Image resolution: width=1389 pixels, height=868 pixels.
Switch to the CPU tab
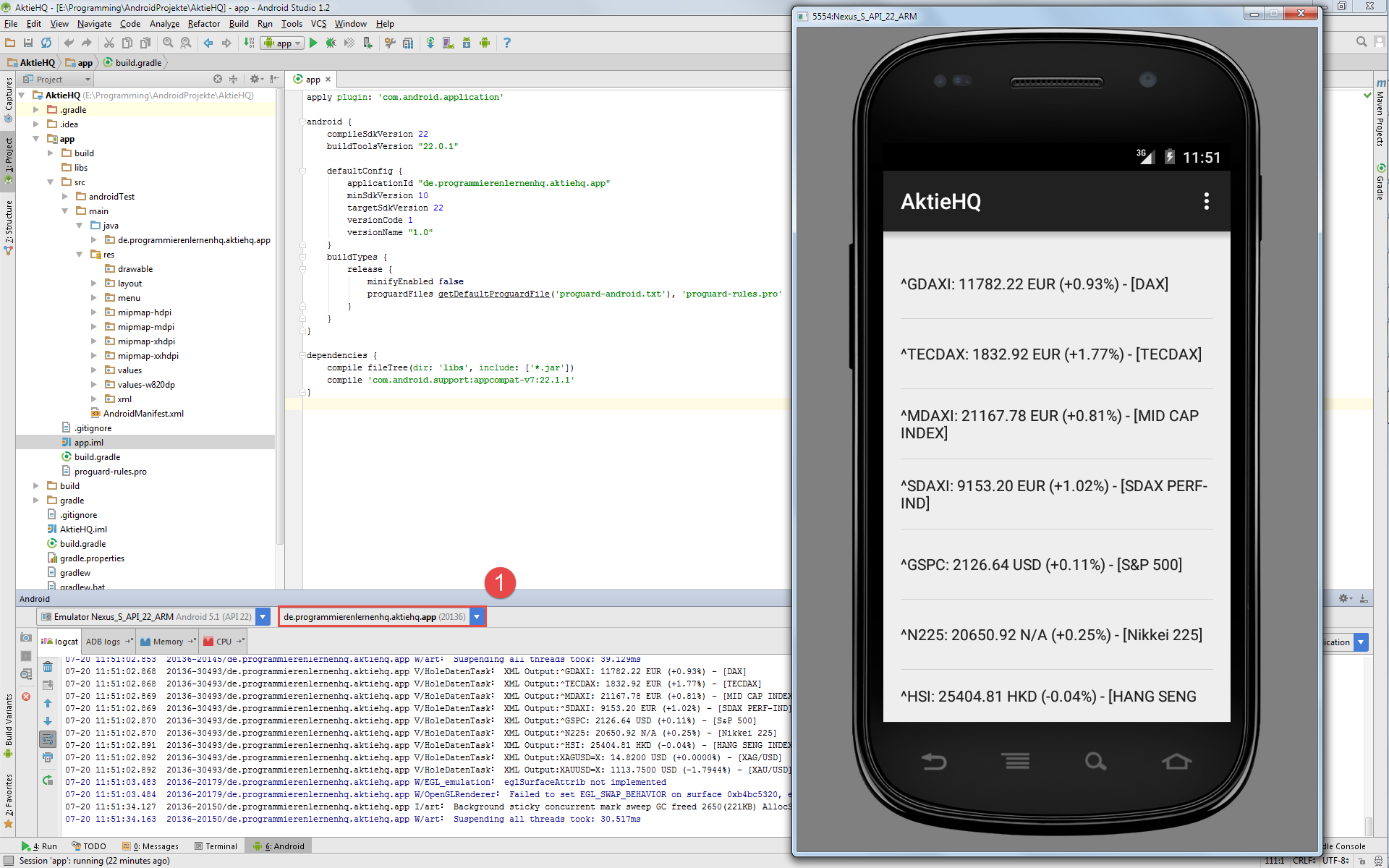coord(224,642)
